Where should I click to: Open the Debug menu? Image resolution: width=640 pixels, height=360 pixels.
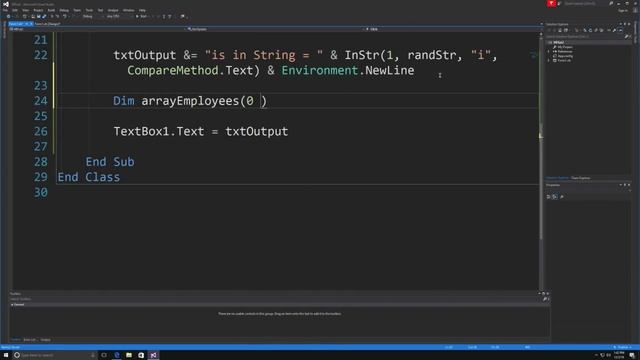coord(64,10)
